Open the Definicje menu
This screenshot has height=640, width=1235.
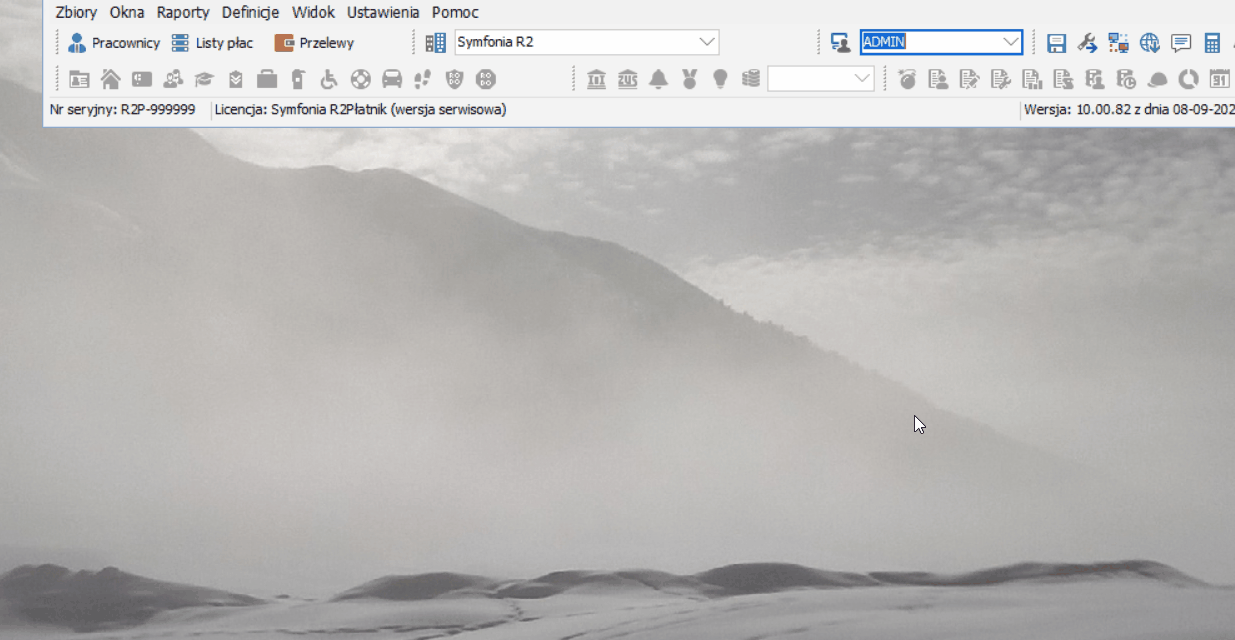click(x=250, y=13)
